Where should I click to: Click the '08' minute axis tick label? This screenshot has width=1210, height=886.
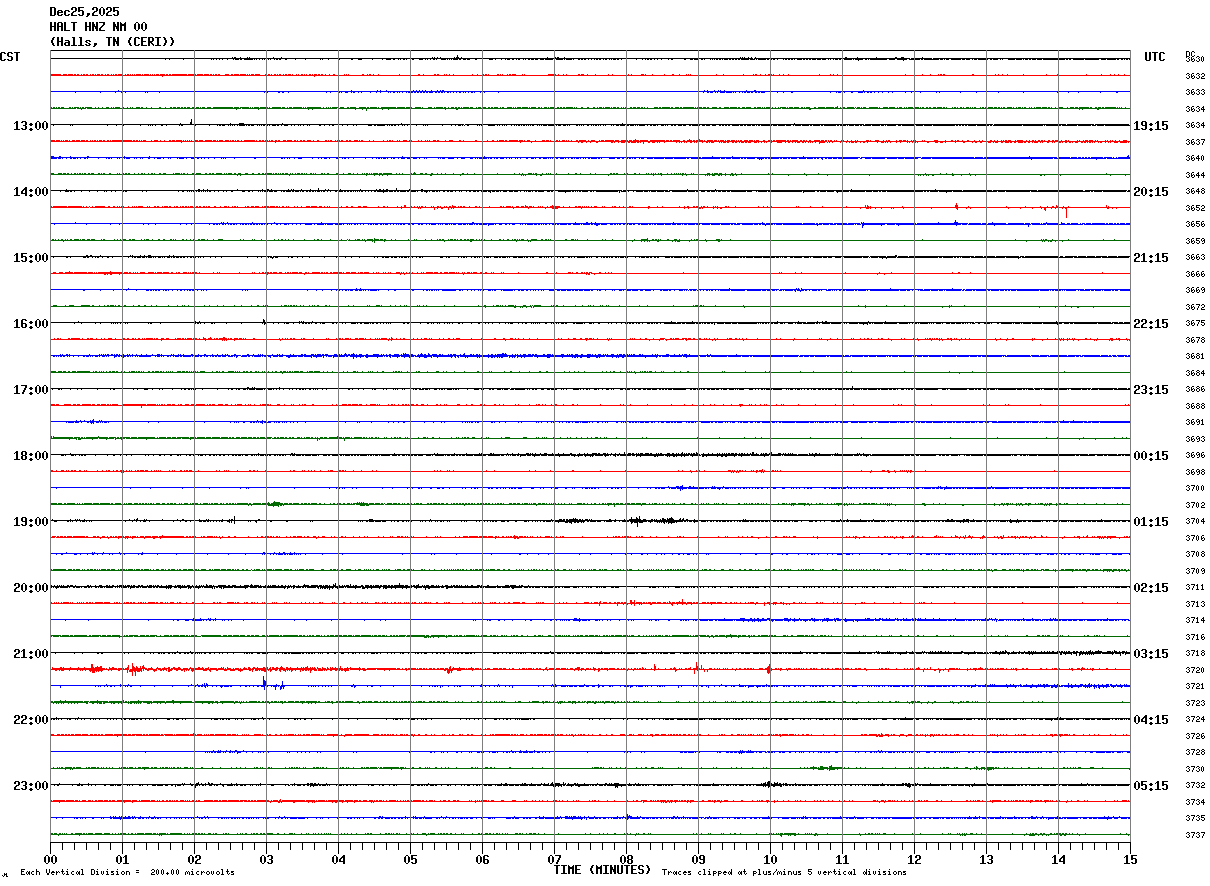click(626, 860)
